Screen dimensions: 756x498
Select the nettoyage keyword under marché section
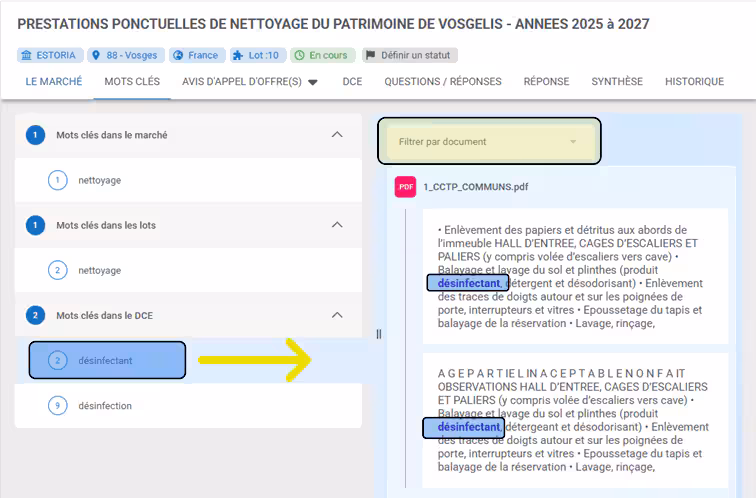[x=99, y=180]
